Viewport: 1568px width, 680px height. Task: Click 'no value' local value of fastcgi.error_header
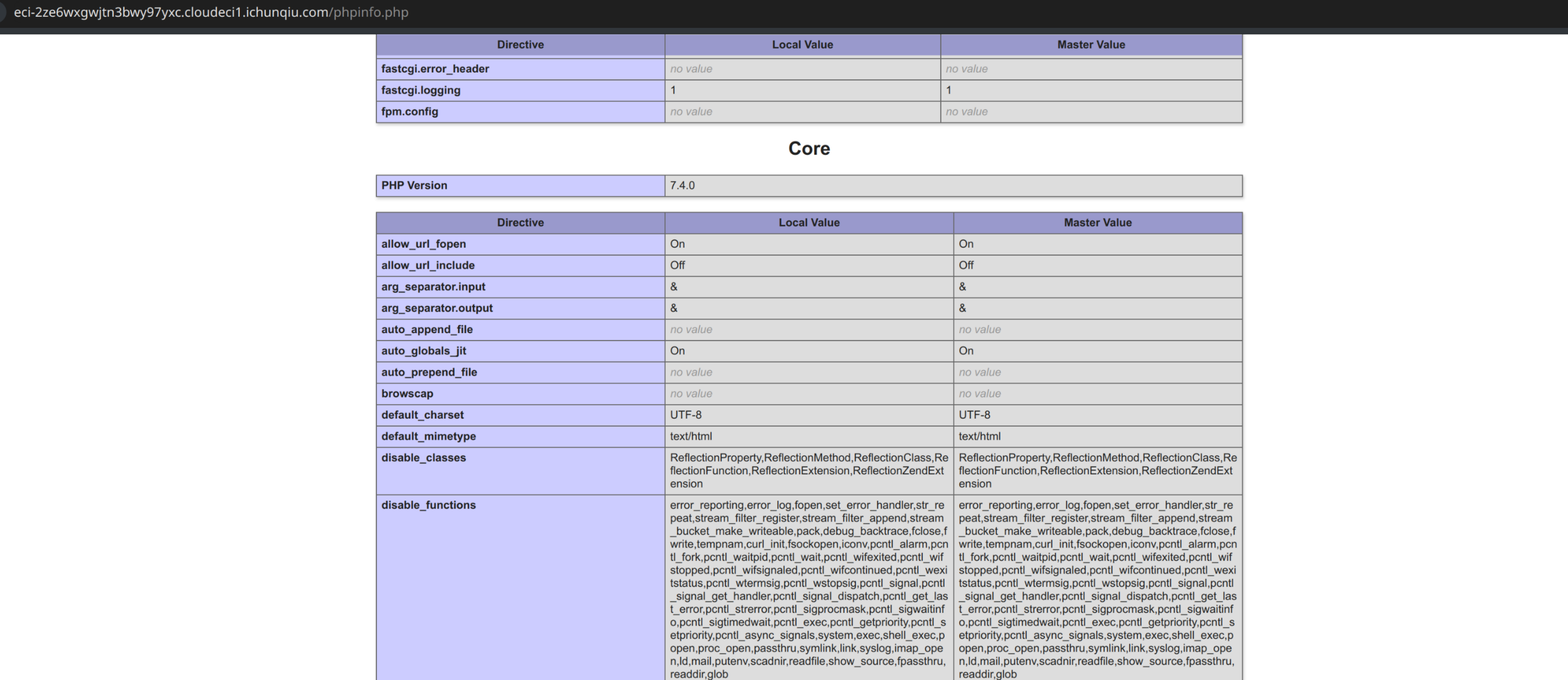pyautogui.click(x=691, y=69)
